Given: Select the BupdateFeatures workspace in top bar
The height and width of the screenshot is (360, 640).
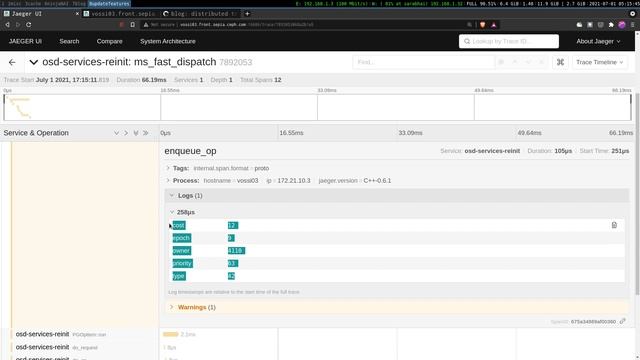Looking at the screenshot, I should (109, 3).
